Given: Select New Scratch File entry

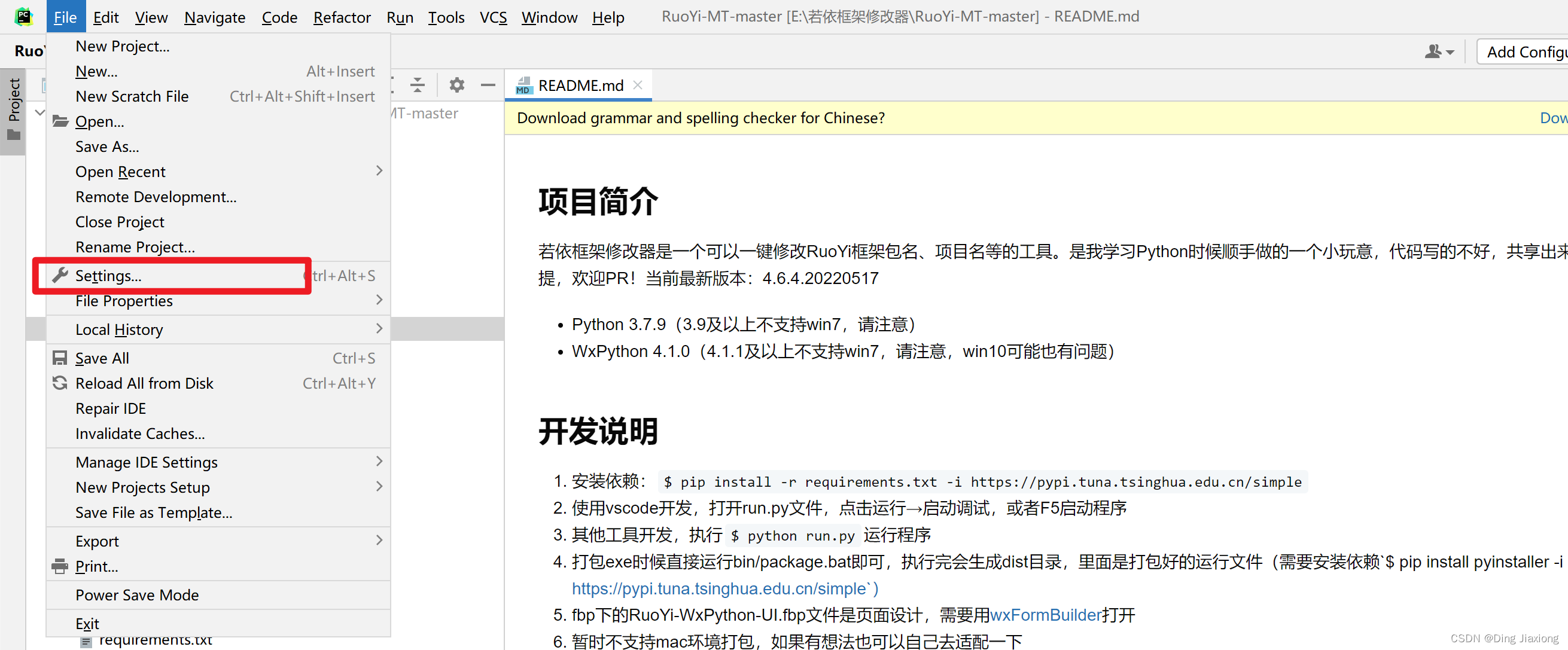Looking at the screenshot, I should pos(218,96).
